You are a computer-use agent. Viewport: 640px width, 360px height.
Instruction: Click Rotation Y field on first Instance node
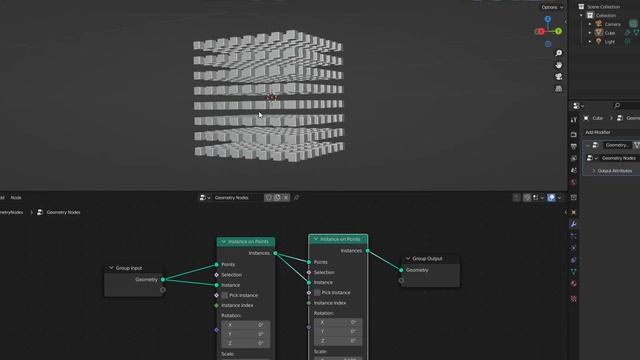click(x=245, y=334)
